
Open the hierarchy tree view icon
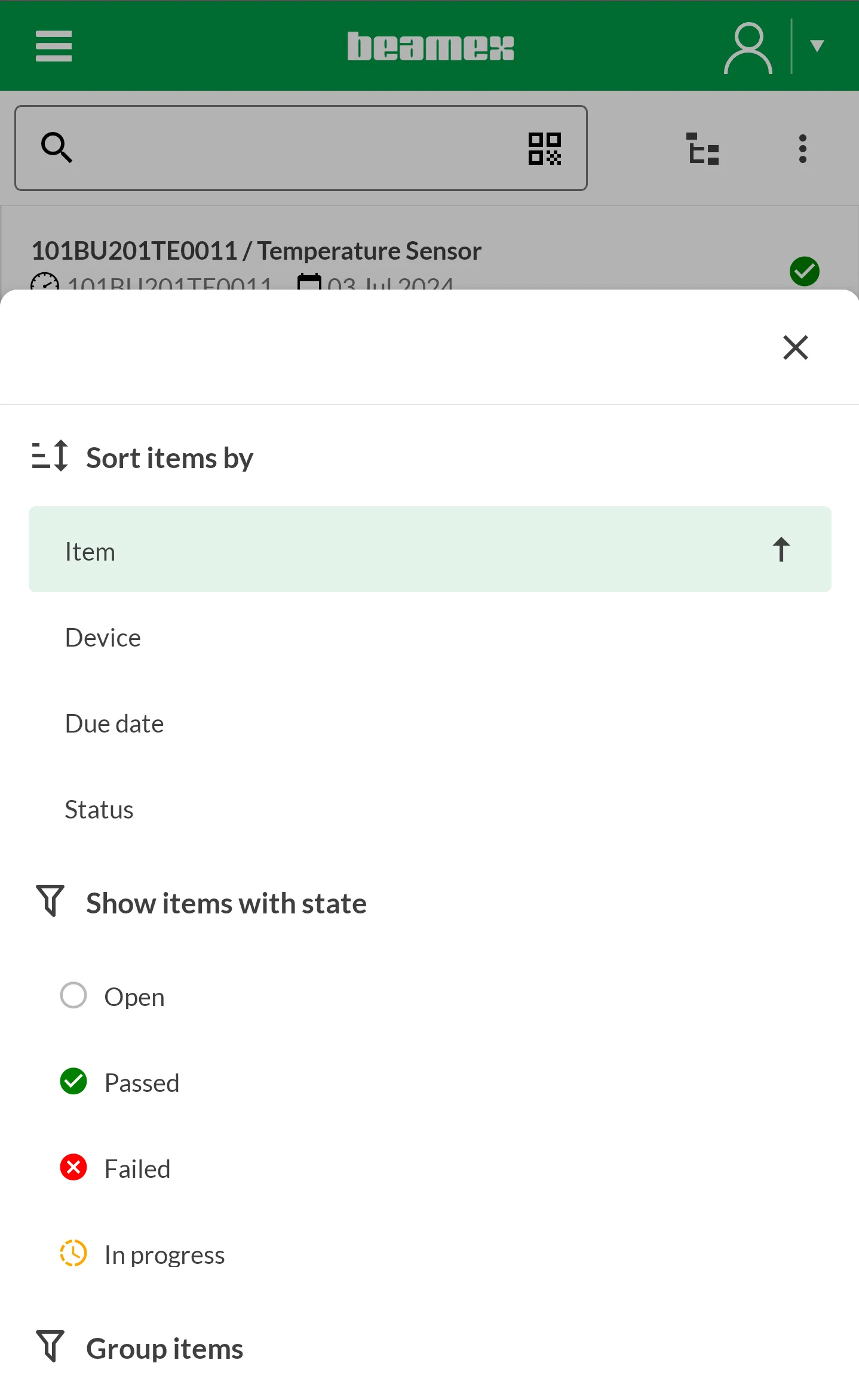pyautogui.click(x=702, y=149)
